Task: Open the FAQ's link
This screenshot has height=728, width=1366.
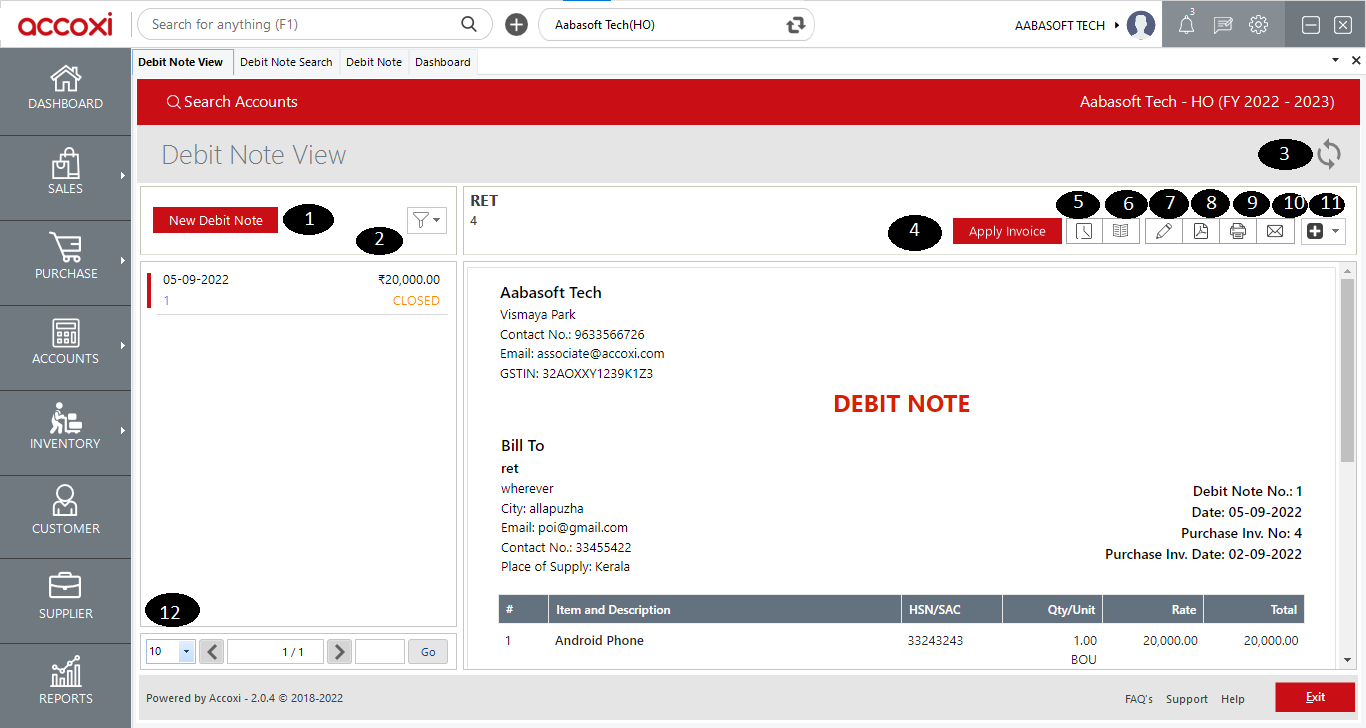Action: [x=1139, y=699]
